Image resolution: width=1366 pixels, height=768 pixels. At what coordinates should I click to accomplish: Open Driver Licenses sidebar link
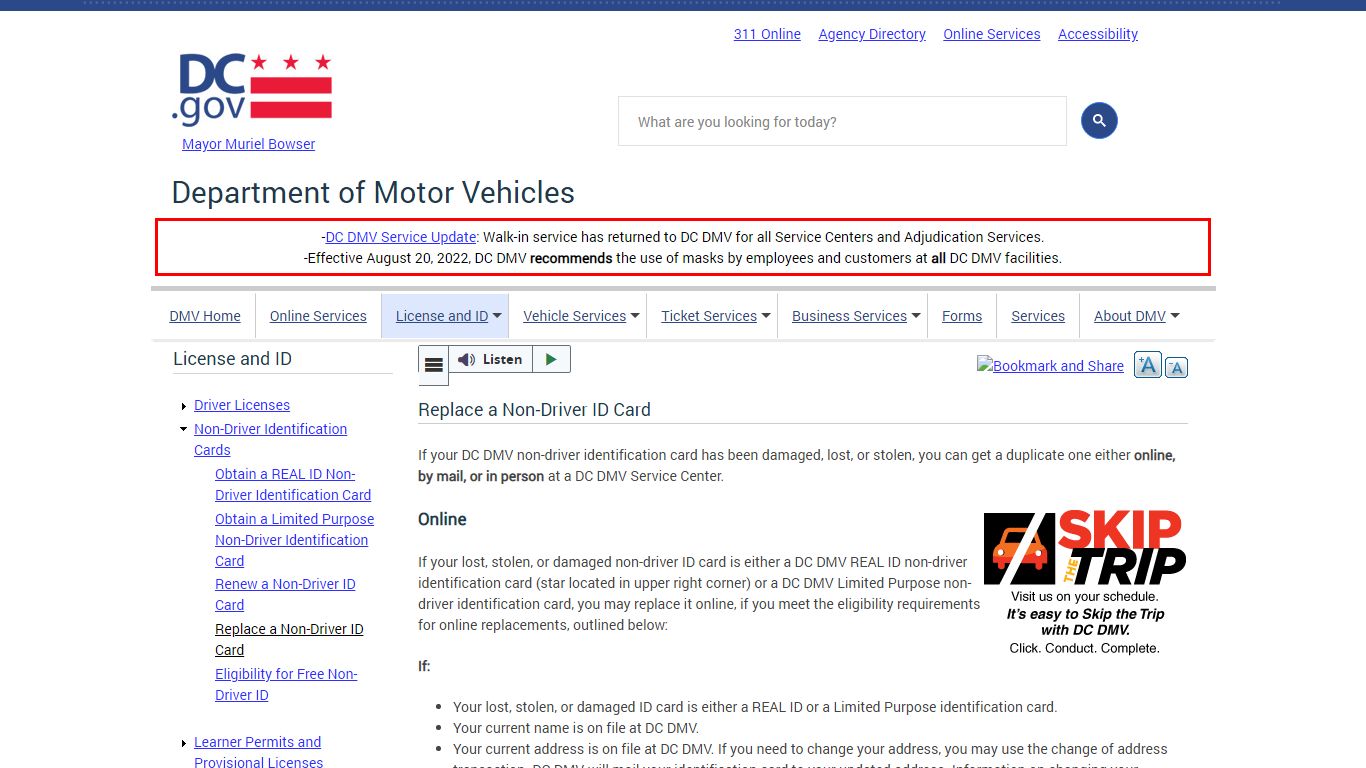point(242,405)
